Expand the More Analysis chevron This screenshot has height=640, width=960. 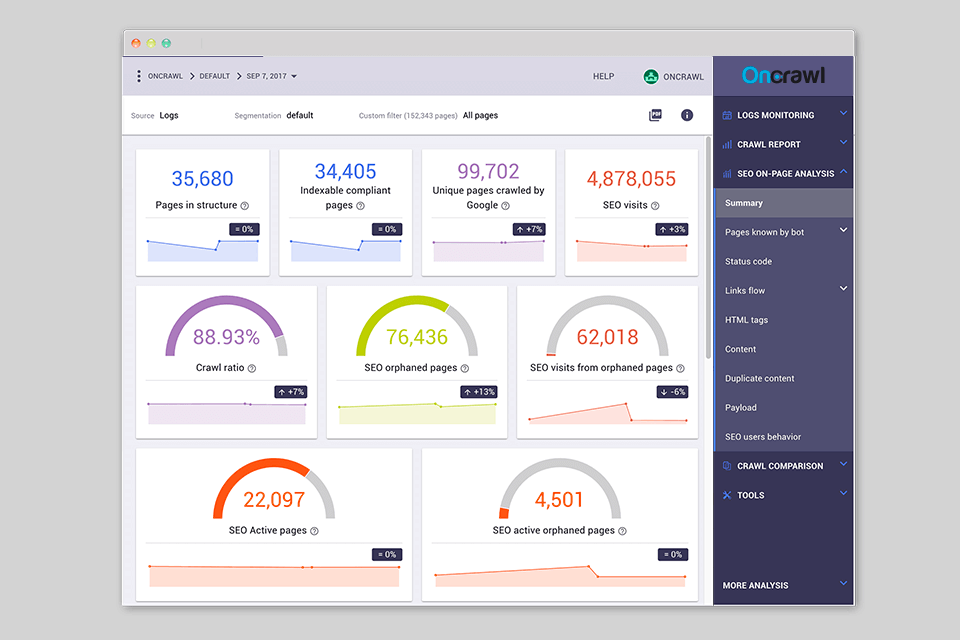(843, 583)
